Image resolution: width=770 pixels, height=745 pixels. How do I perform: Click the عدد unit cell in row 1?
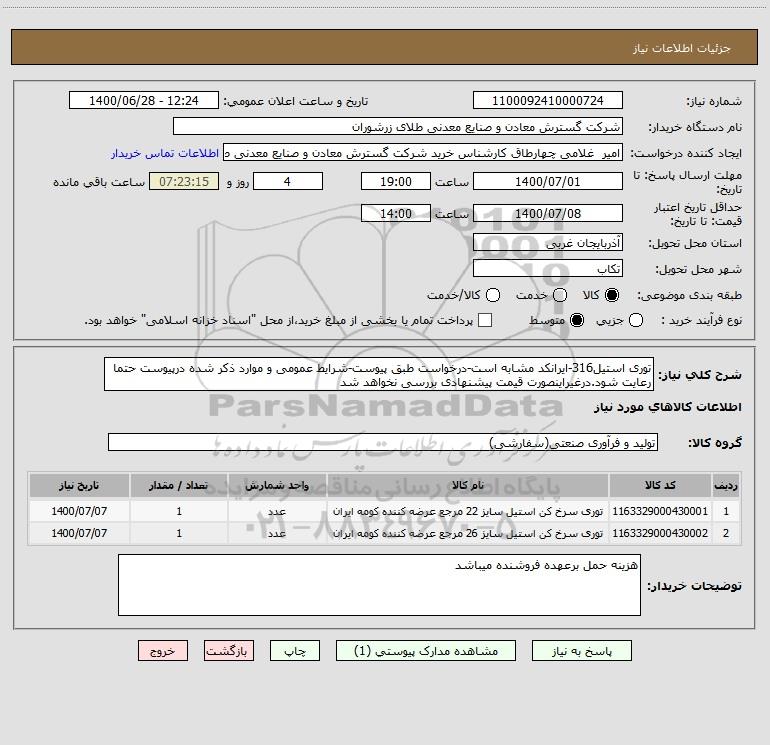[277, 511]
